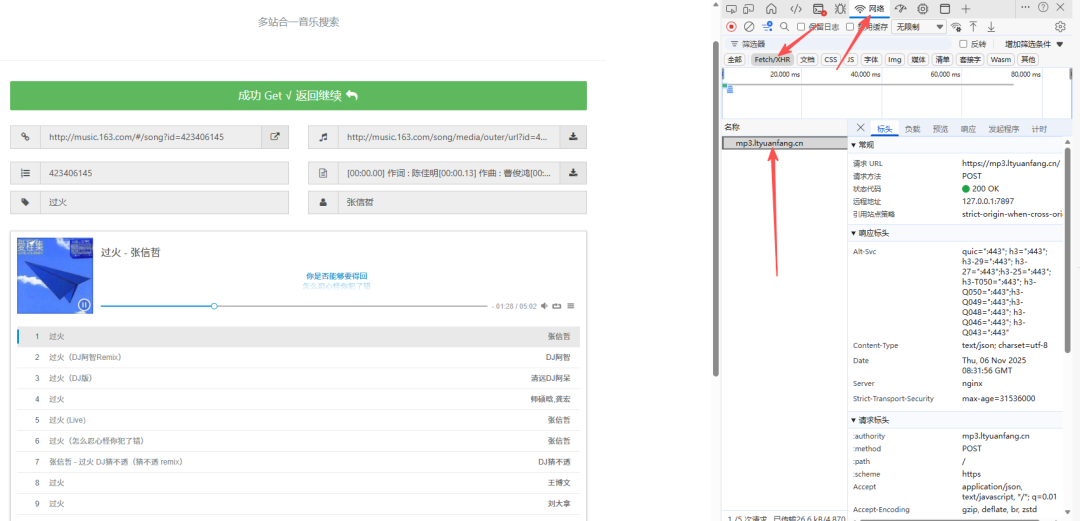Import HAR file with up arrow
The image size is (1080, 521).
coord(973,27)
